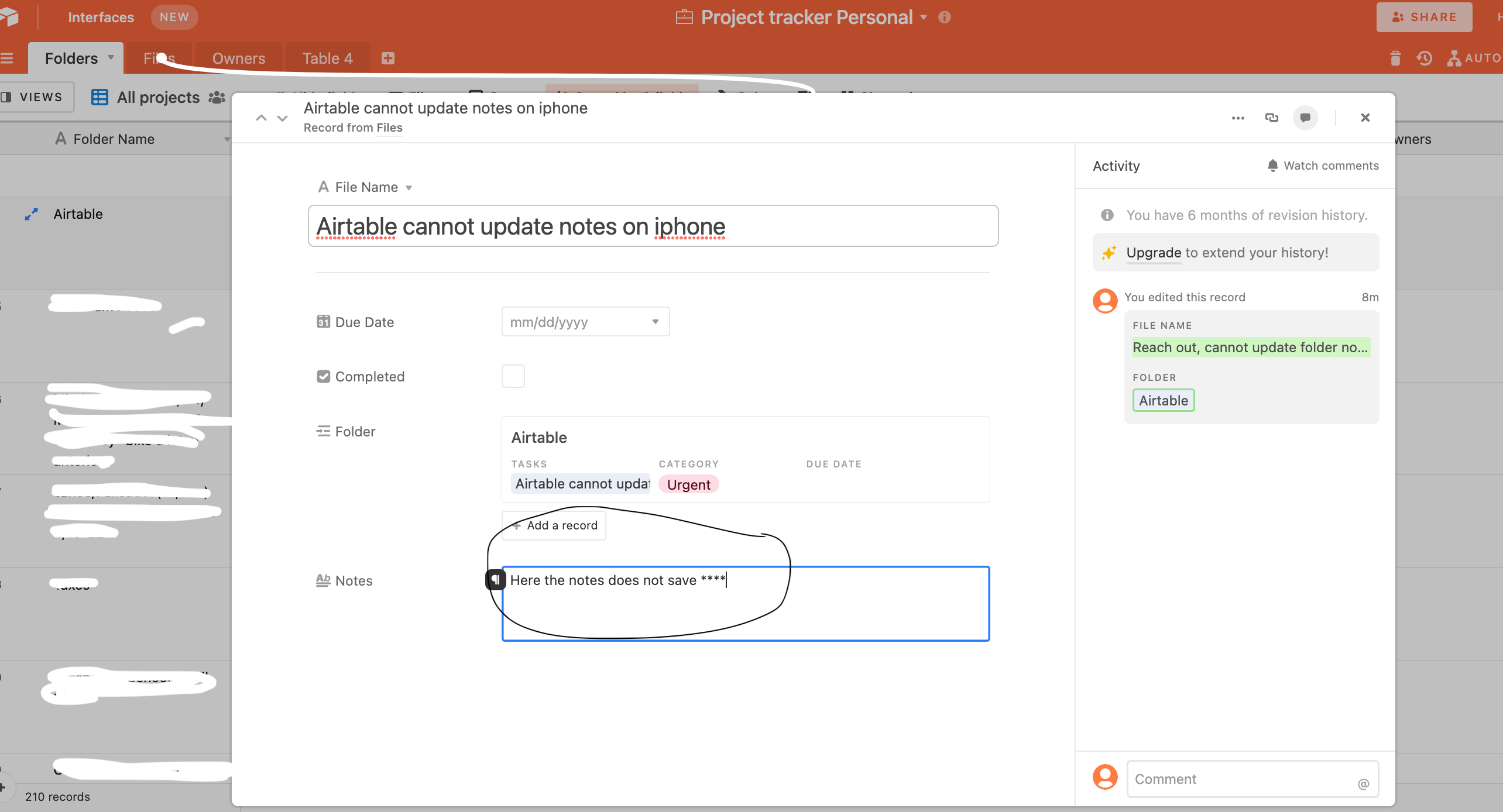
Task: Open the Project tracker Personal base dropdown
Action: tap(923, 18)
